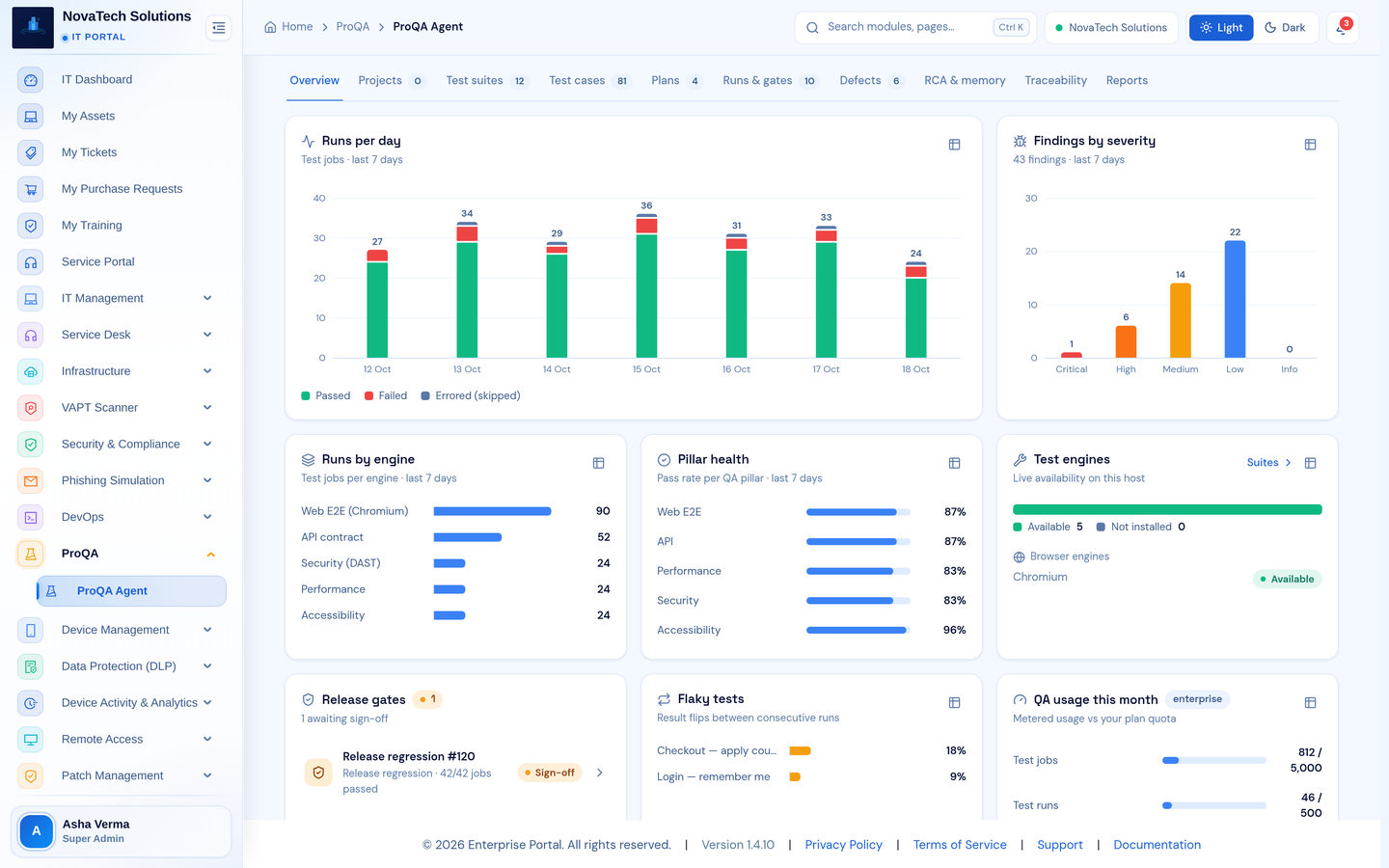Expand Device Activity & Analytics menu
This screenshot has width=1389, height=868.
207,703
